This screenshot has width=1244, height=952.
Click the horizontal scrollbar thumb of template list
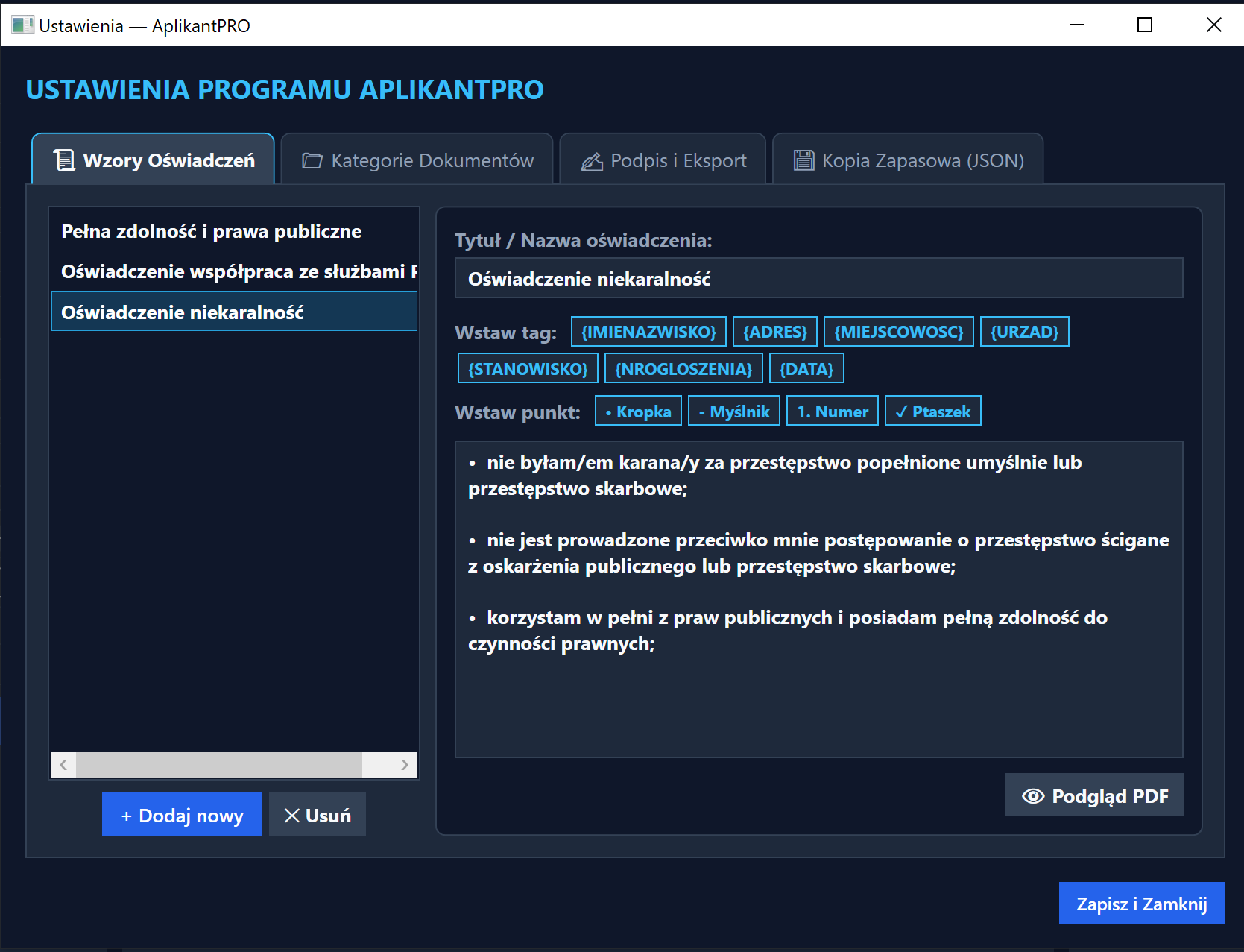click(219, 765)
